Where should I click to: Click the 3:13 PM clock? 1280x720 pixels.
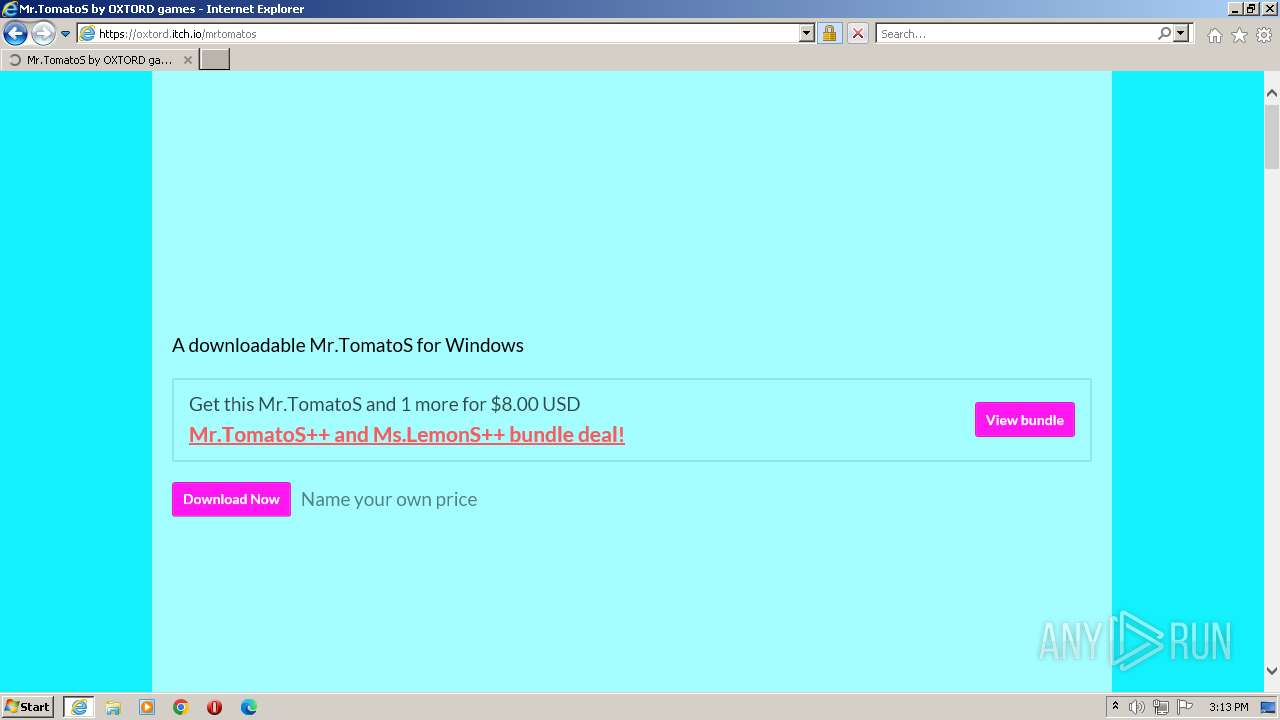1228,707
